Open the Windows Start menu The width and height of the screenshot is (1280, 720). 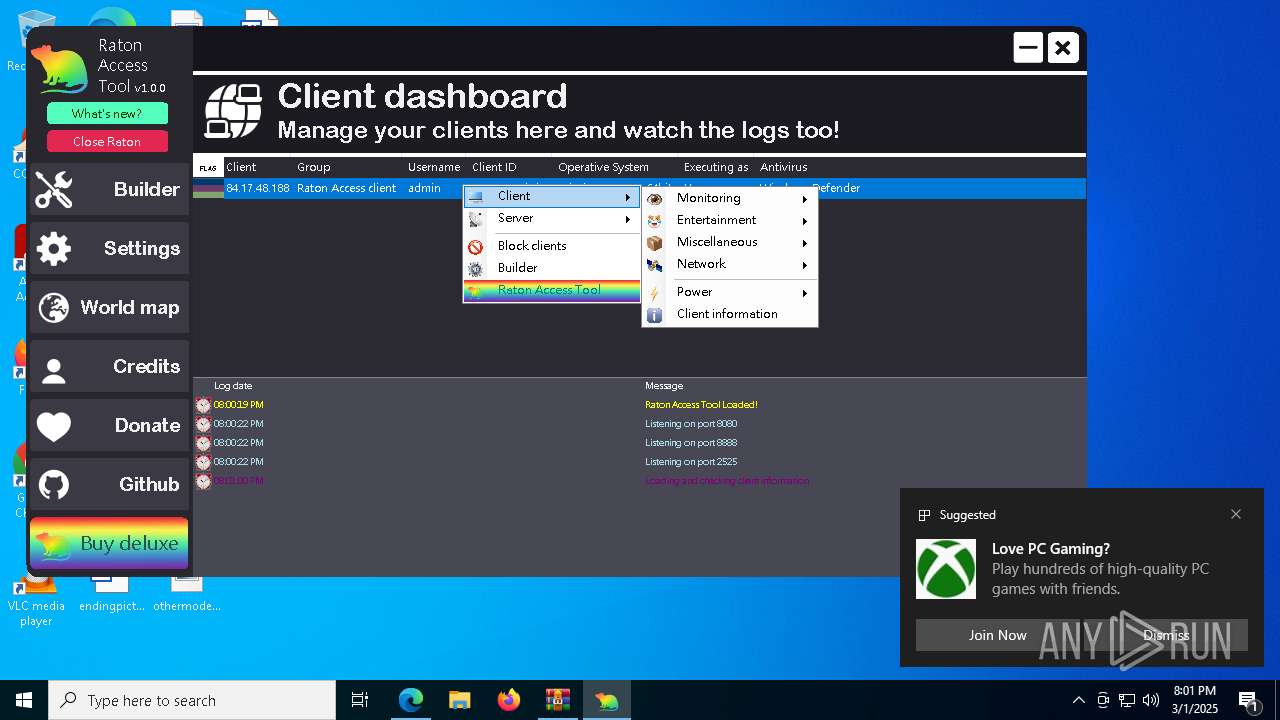pyautogui.click(x=24, y=700)
